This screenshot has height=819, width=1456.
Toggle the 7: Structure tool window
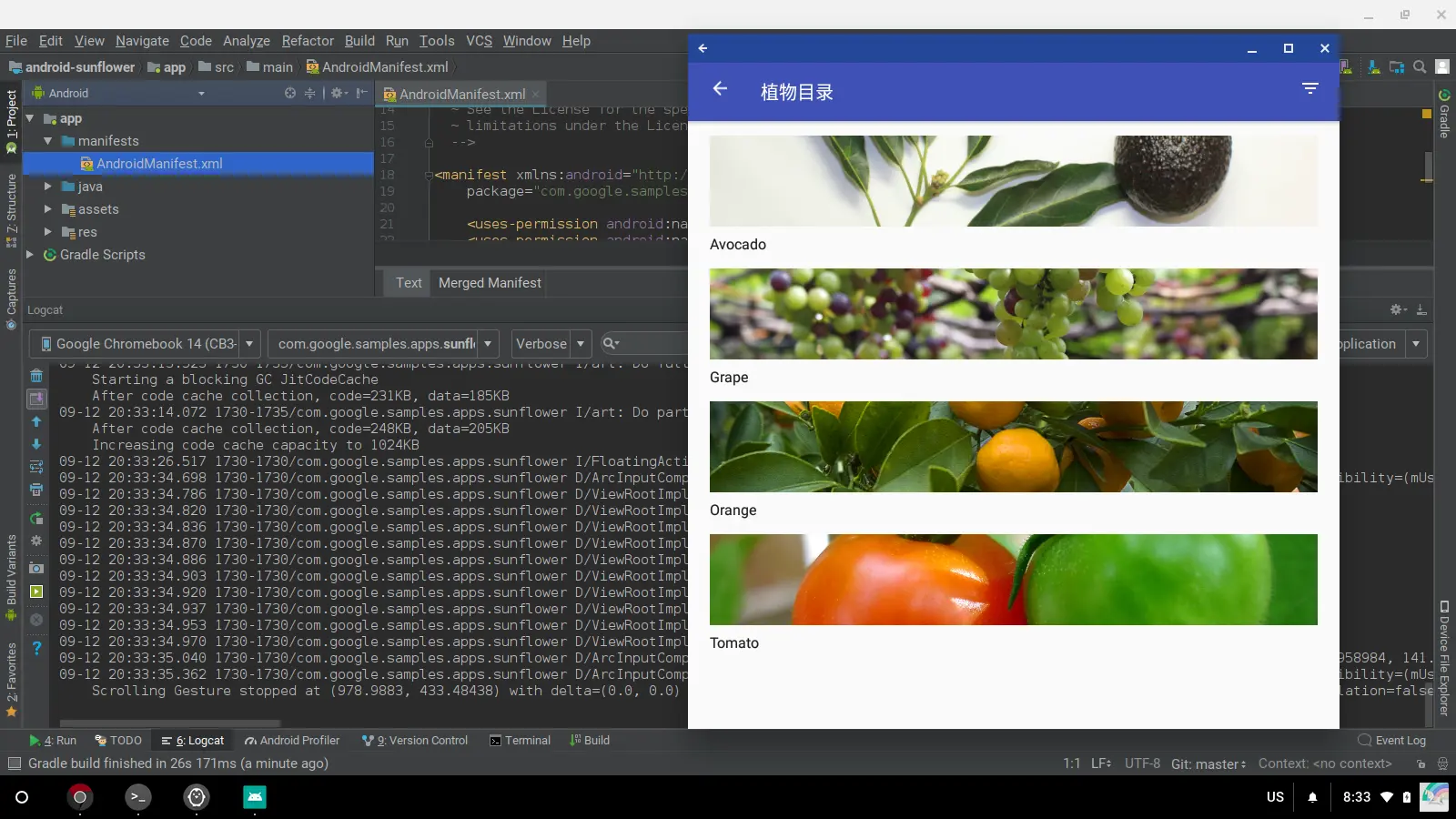(11, 210)
